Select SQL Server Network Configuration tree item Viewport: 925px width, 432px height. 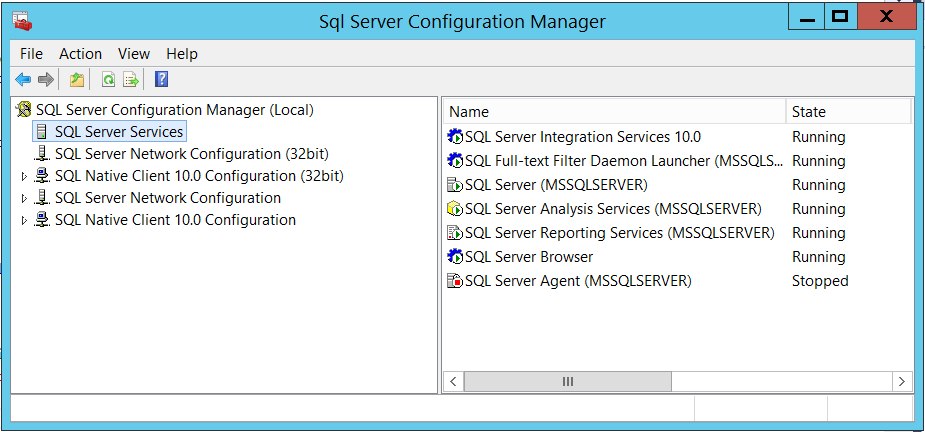(168, 198)
